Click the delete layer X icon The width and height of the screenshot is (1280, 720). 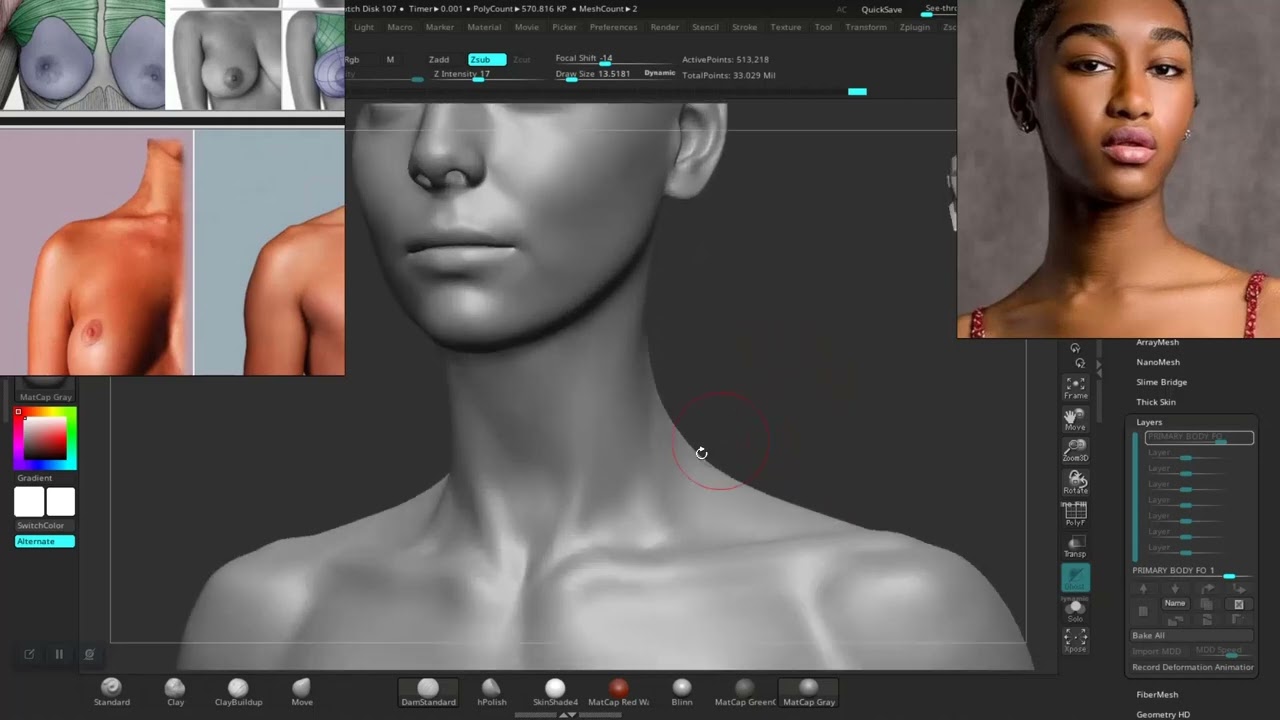point(1239,604)
